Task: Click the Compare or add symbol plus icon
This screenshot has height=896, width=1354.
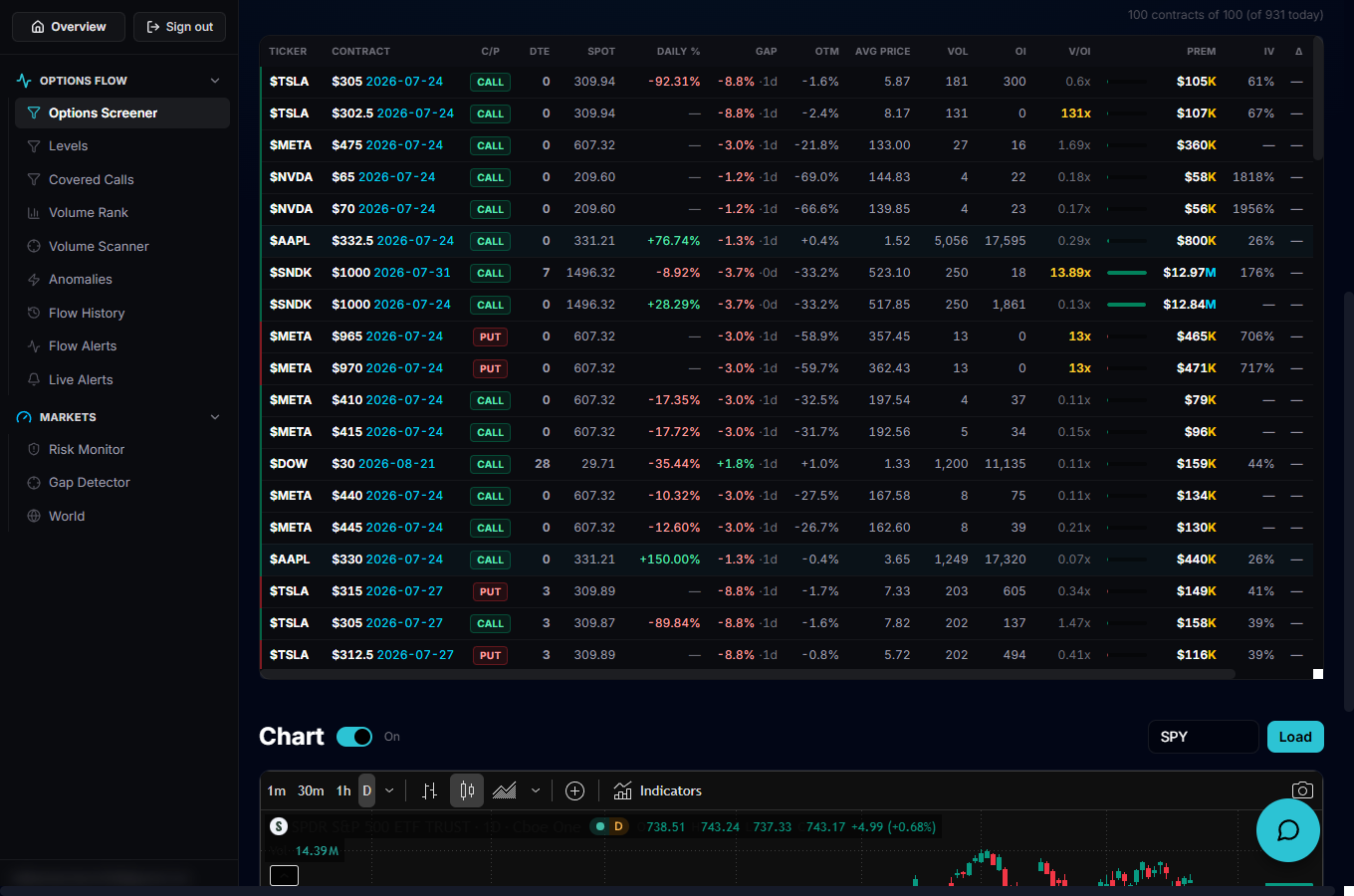Action: click(574, 790)
